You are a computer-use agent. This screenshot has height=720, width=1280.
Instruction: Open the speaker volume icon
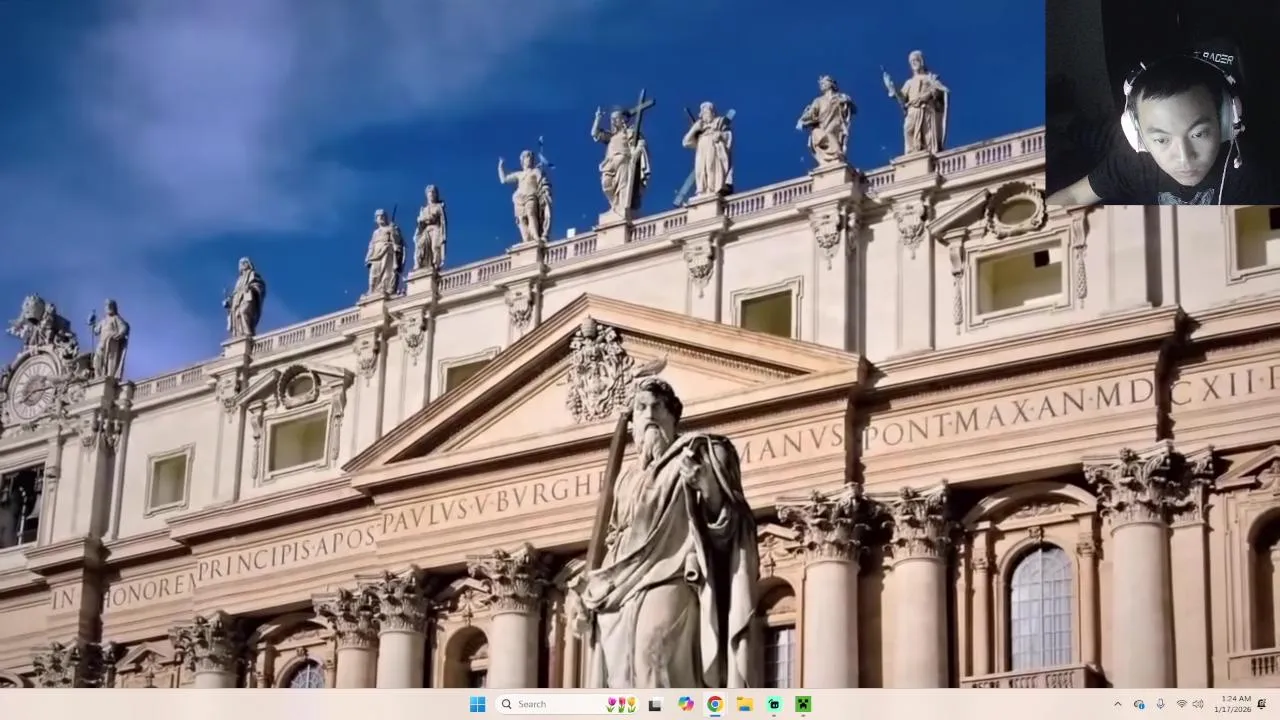pyautogui.click(x=1198, y=704)
